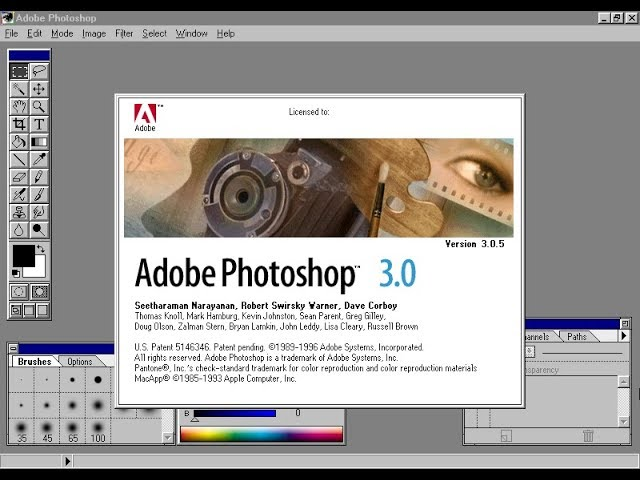The image size is (640, 480).
Task: Open the File menu
Action: [x=11, y=33]
